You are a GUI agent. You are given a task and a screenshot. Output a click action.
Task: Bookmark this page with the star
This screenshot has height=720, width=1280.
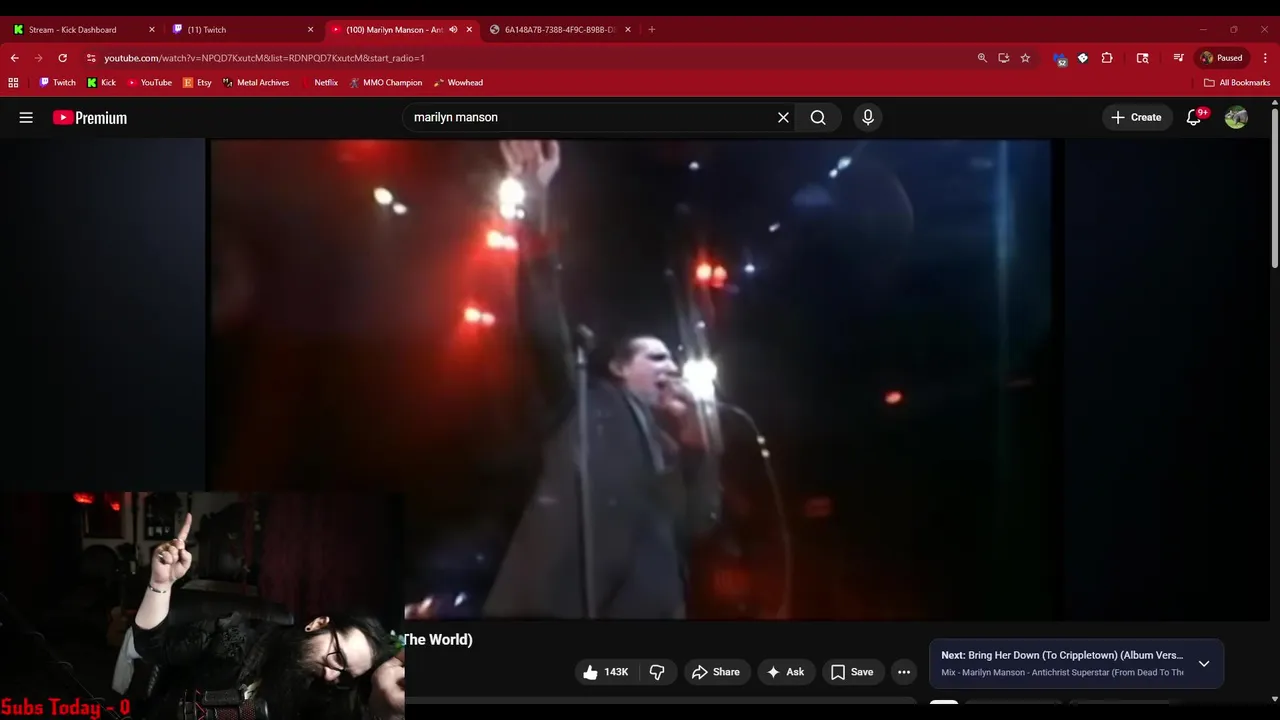(1025, 58)
